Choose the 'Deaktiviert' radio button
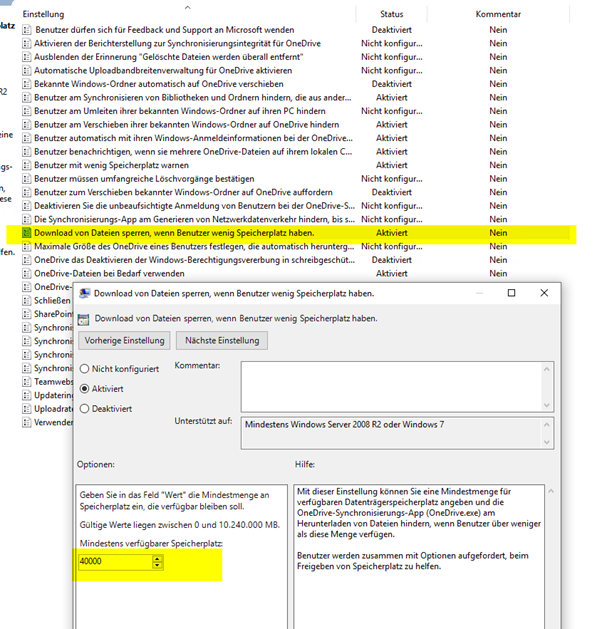Viewport: 602px width, 629px height. (84, 409)
